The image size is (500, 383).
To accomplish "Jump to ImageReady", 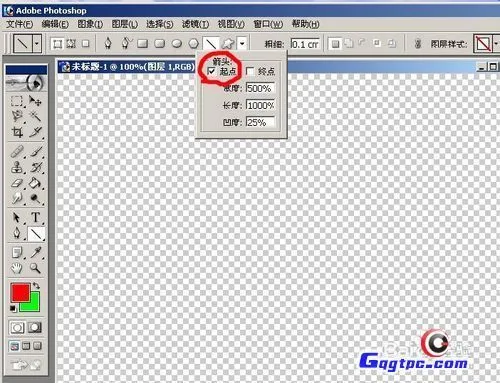I will 26,365.
